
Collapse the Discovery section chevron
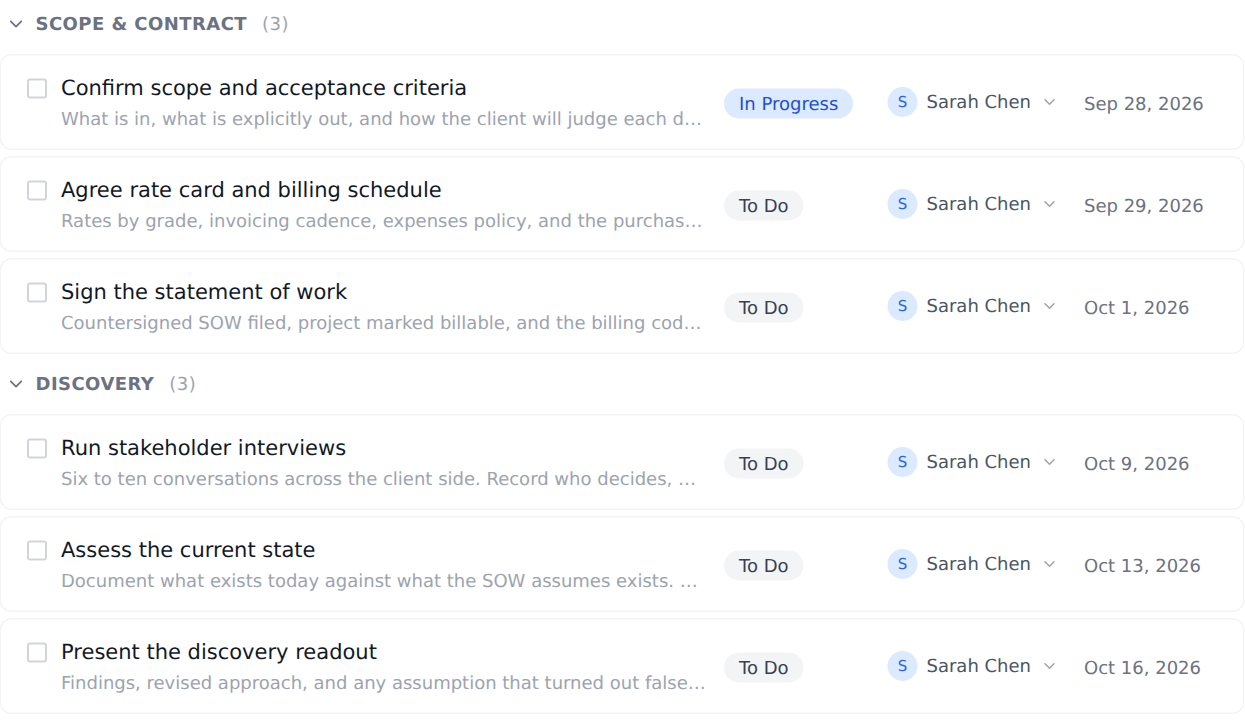click(16, 384)
